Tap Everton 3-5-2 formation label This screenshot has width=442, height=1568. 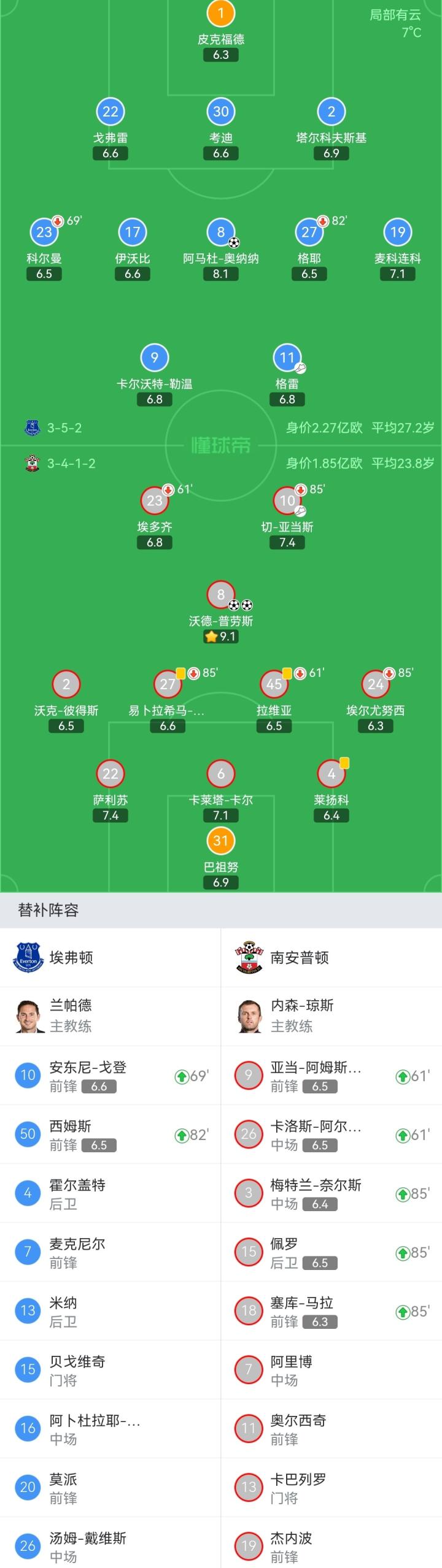(x=64, y=428)
